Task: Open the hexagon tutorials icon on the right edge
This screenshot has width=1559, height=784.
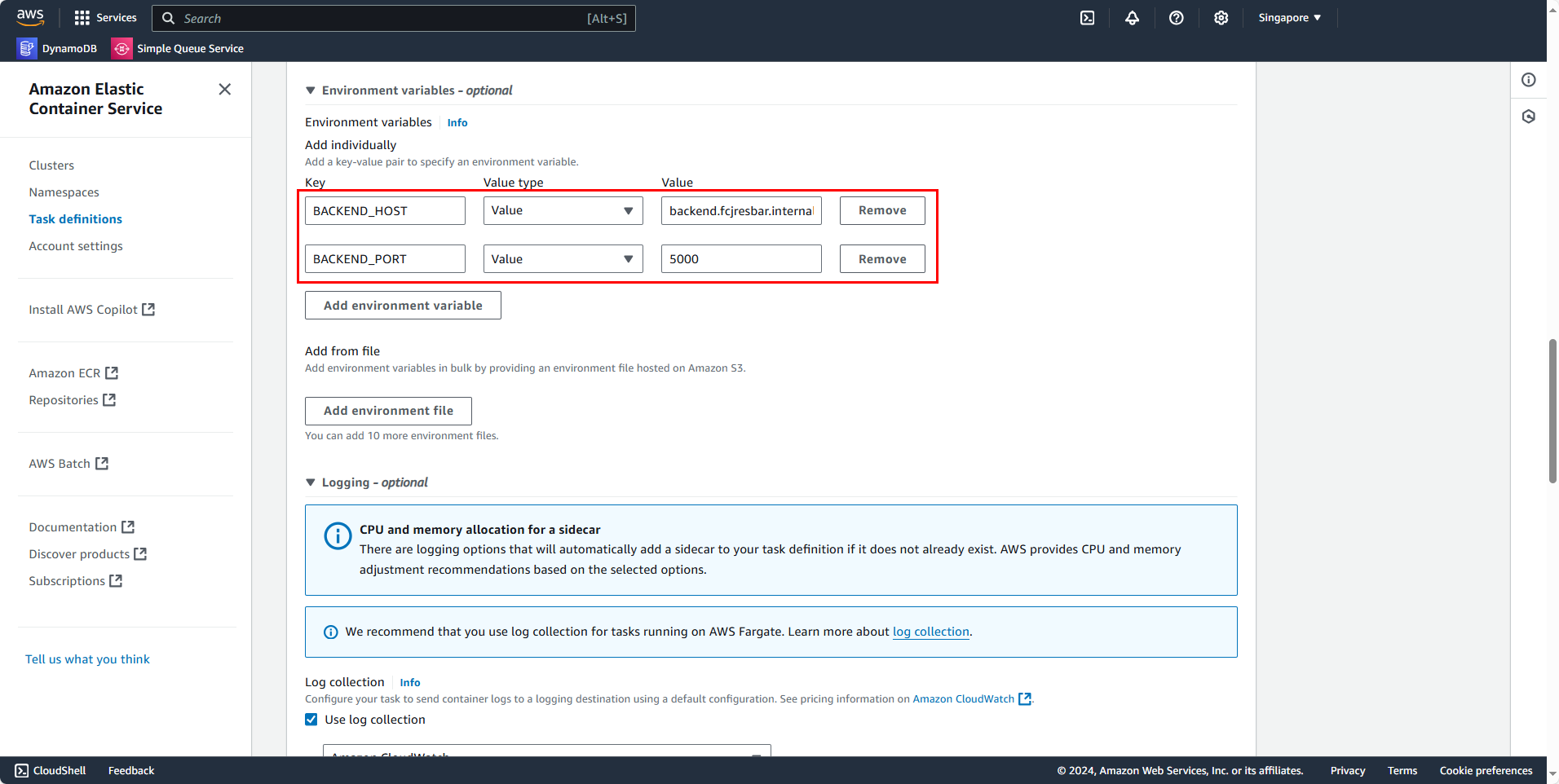Action: tap(1529, 117)
